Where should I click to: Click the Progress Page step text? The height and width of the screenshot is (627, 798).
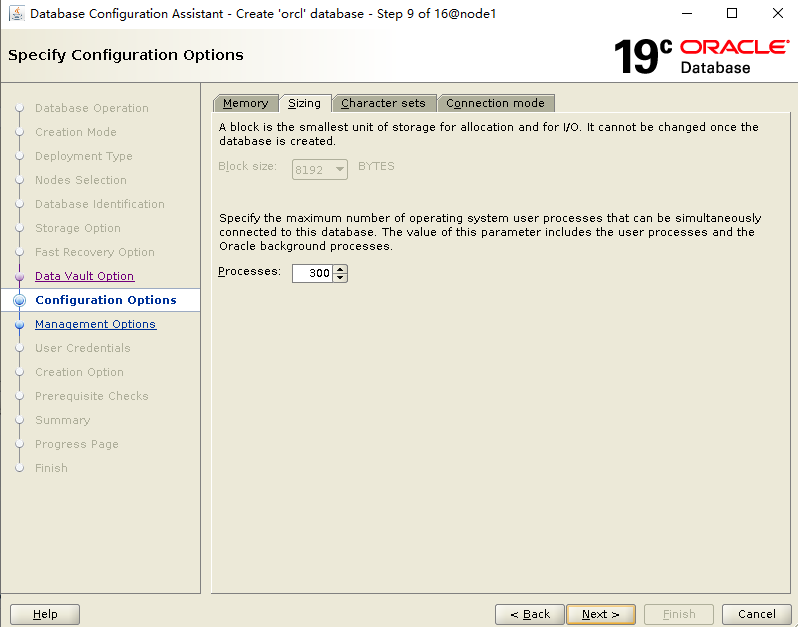tap(77, 444)
